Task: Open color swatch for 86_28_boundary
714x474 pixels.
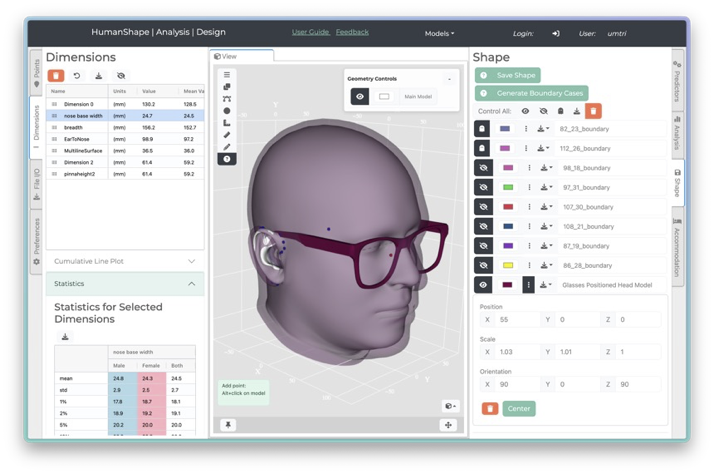Action: [508, 265]
